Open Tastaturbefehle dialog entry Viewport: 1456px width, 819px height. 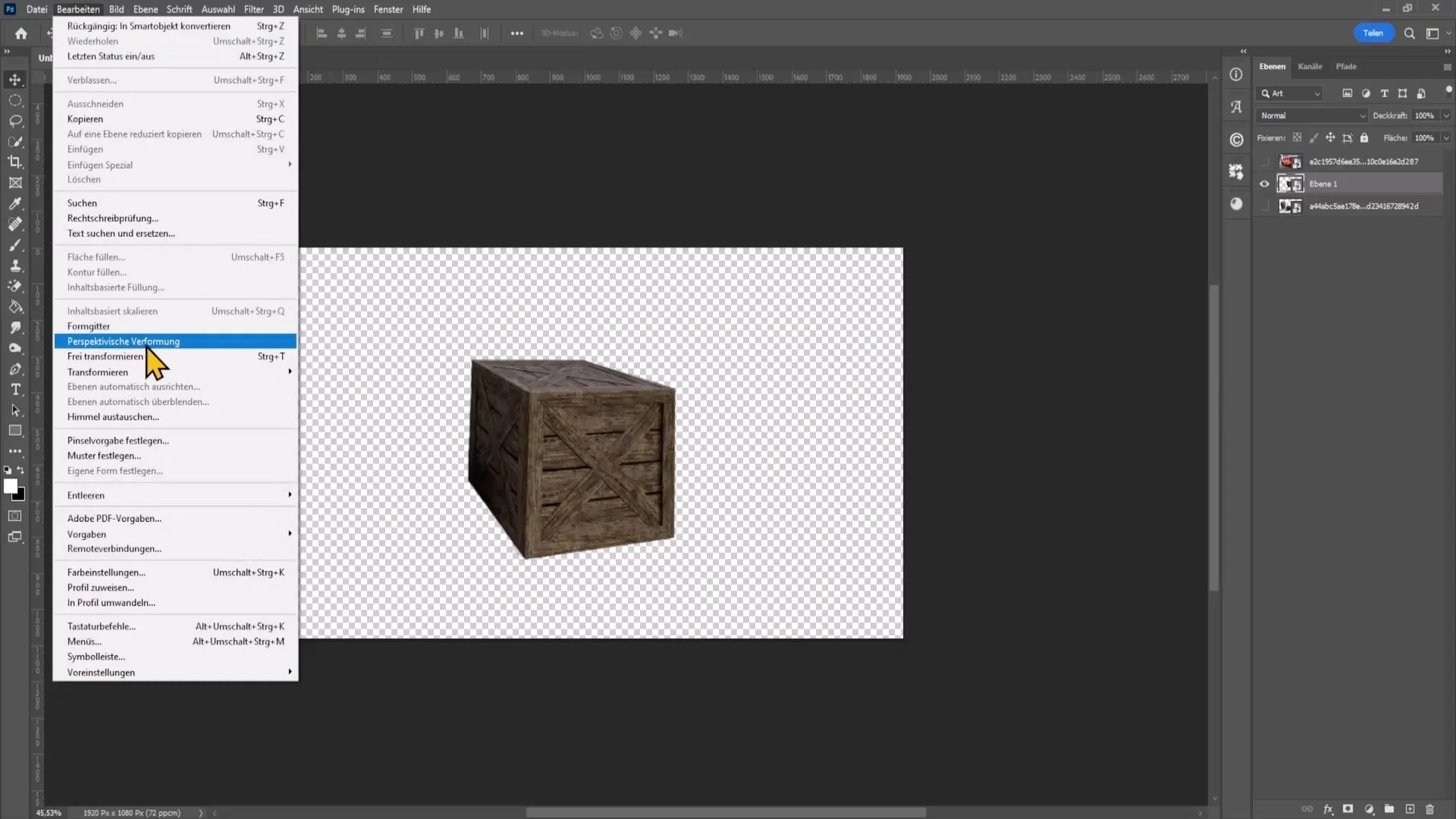(x=175, y=626)
